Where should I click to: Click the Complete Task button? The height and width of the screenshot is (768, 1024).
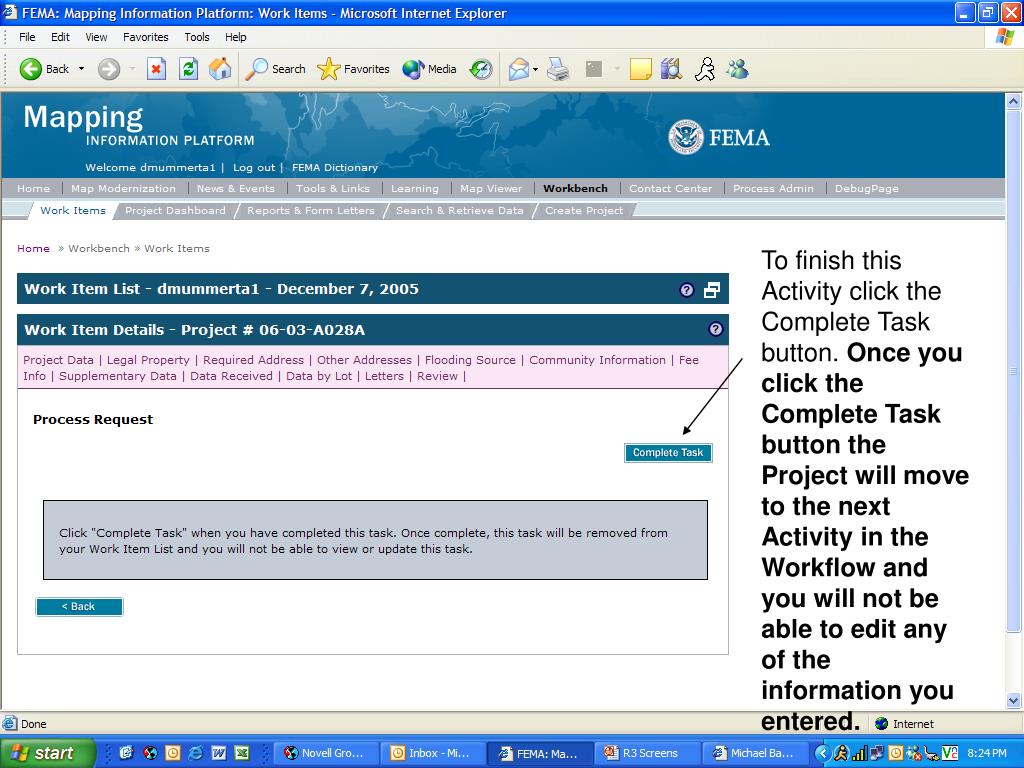pos(668,453)
